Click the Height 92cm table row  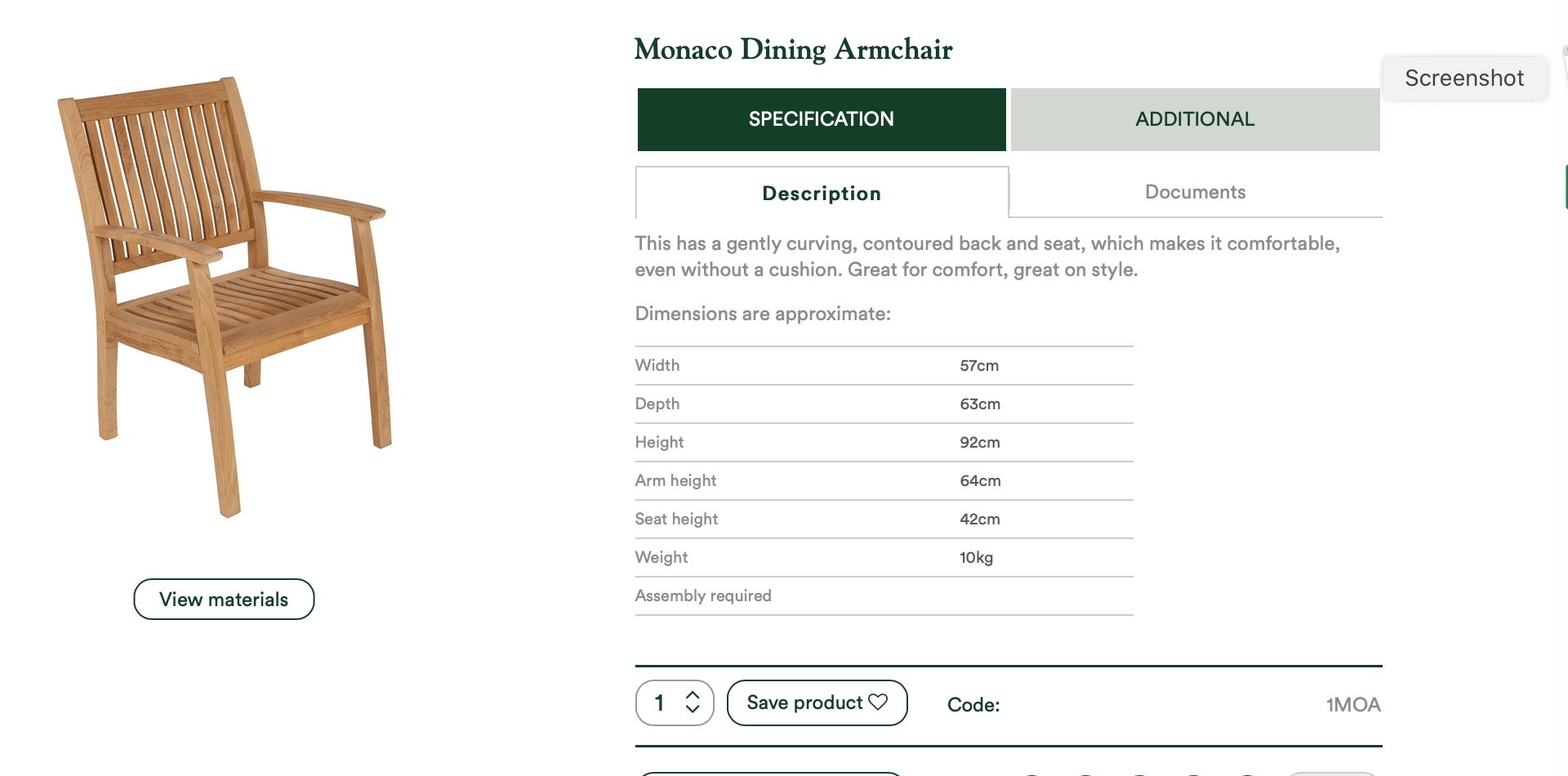tap(884, 442)
